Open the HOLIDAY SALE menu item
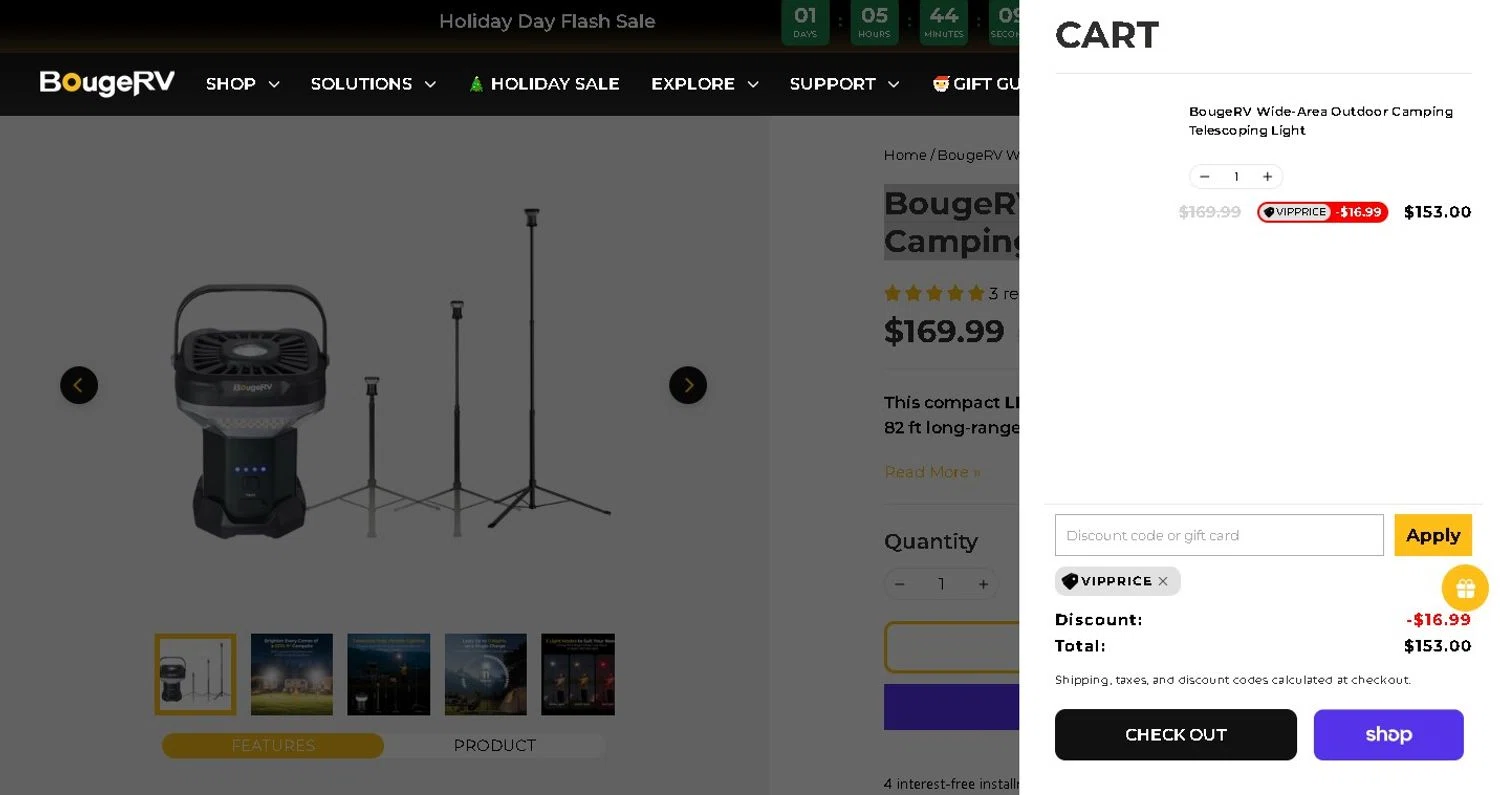 (544, 84)
